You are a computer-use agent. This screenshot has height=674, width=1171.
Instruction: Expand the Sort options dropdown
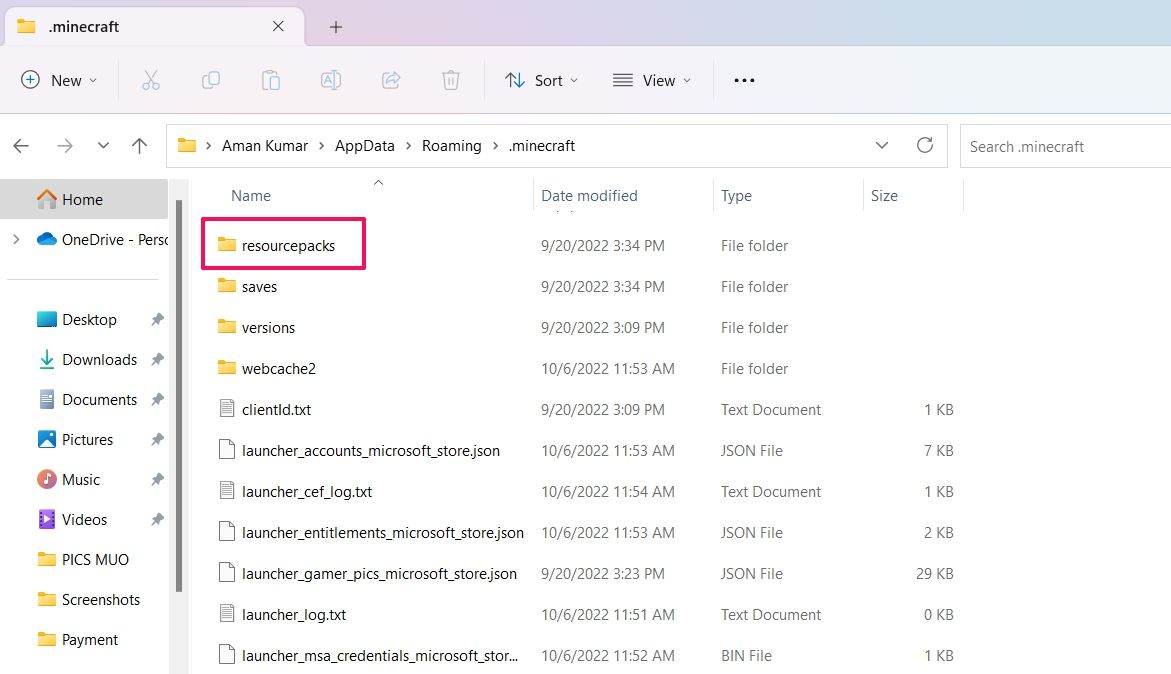tap(542, 80)
